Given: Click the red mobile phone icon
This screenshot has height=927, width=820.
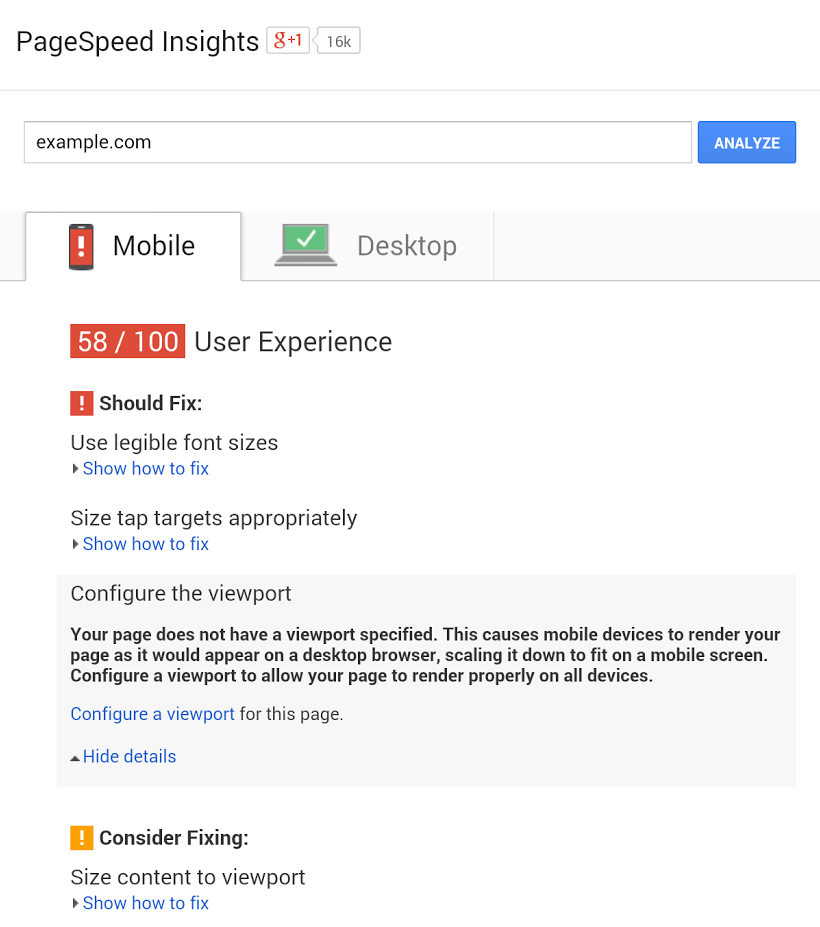Looking at the screenshot, I should coord(81,247).
